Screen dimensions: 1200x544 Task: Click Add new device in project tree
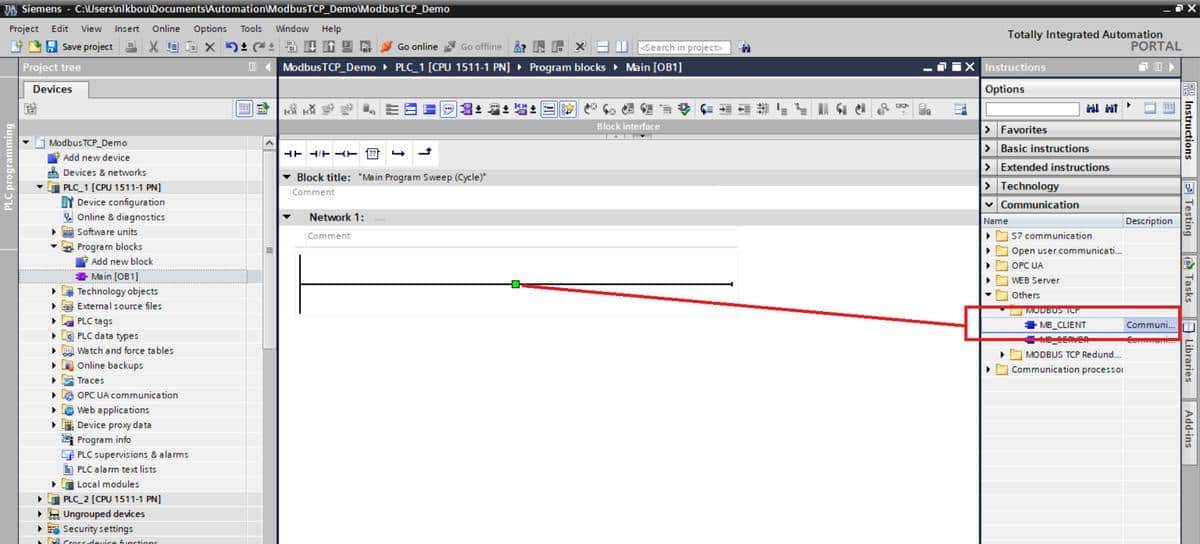pyautogui.click(x=96, y=157)
